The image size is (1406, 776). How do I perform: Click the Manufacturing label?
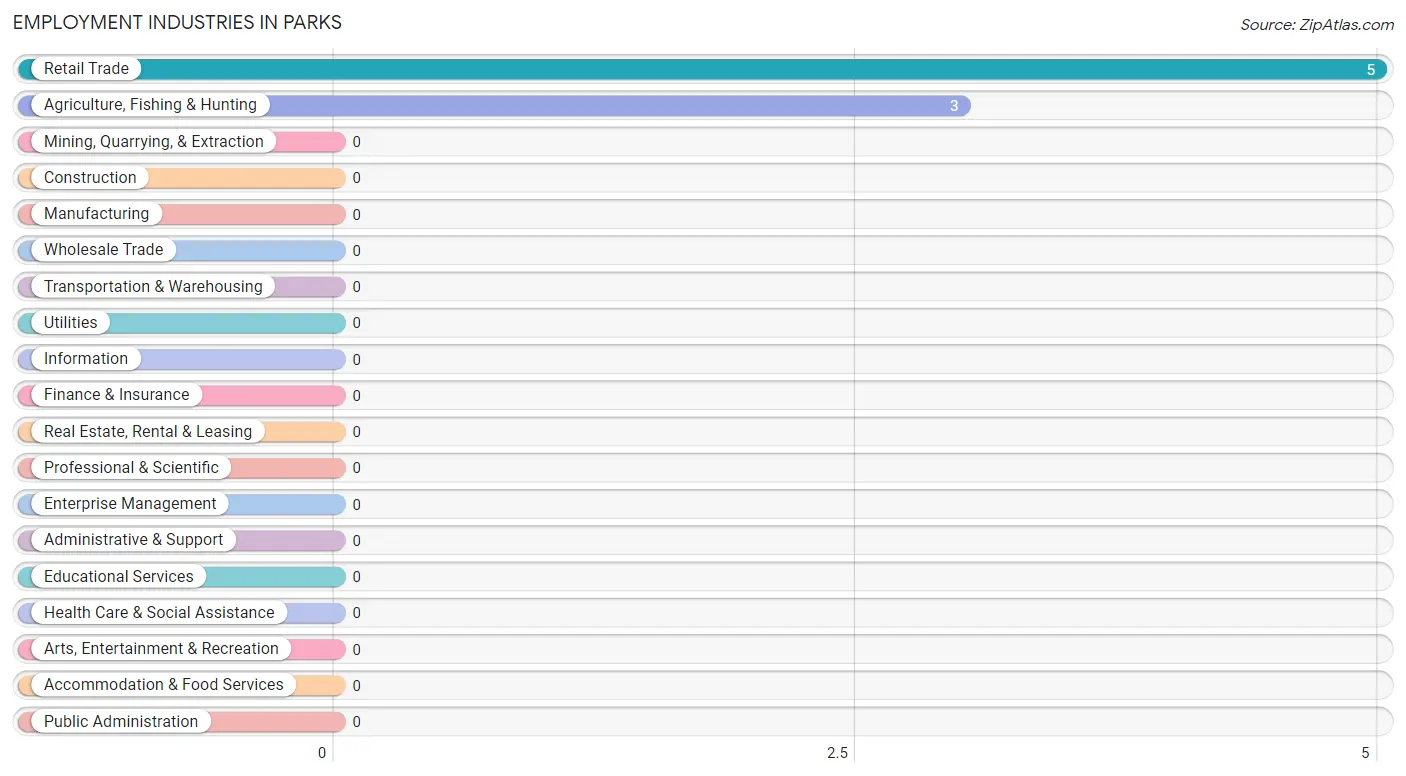pyautogui.click(x=96, y=214)
